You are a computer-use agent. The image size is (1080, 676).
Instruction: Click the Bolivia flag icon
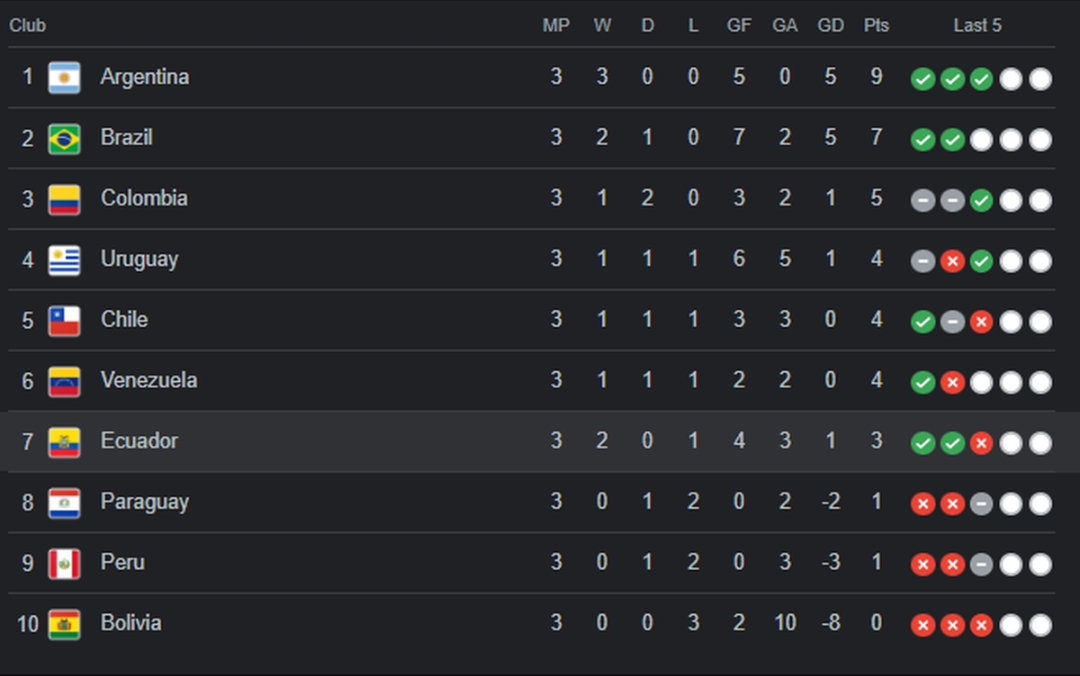pyautogui.click(x=64, y=624)
